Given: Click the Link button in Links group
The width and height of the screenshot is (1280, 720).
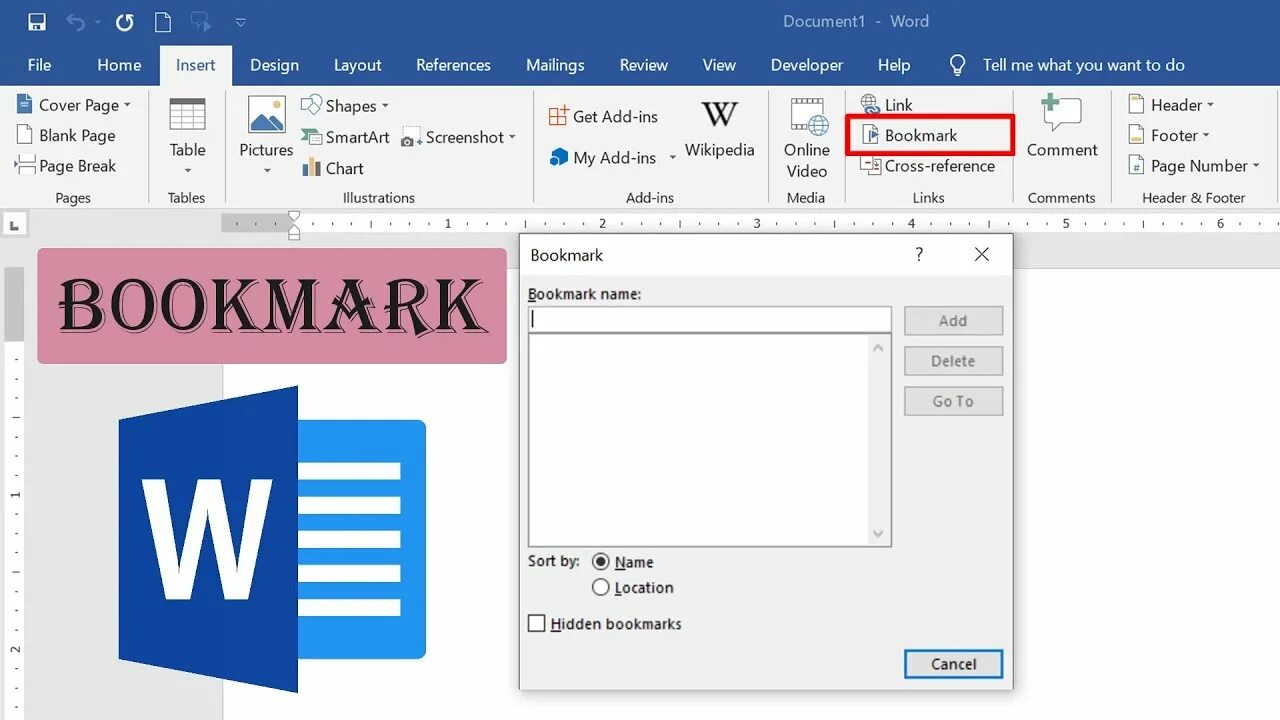Looking at the screenshot, I should (x=887, y=105).
